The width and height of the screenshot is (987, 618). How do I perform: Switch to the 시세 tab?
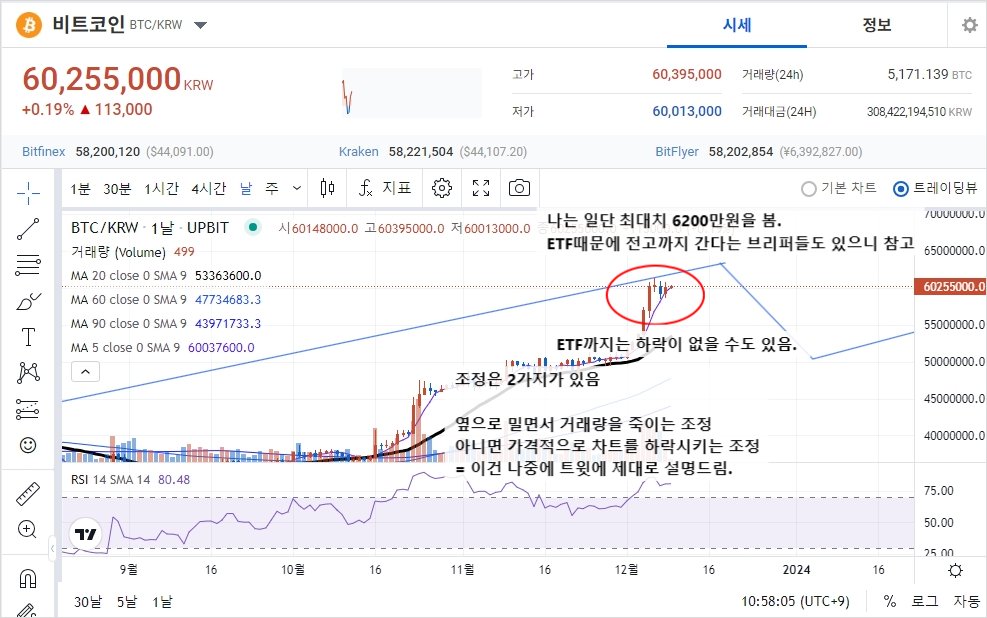coord(737,25)
